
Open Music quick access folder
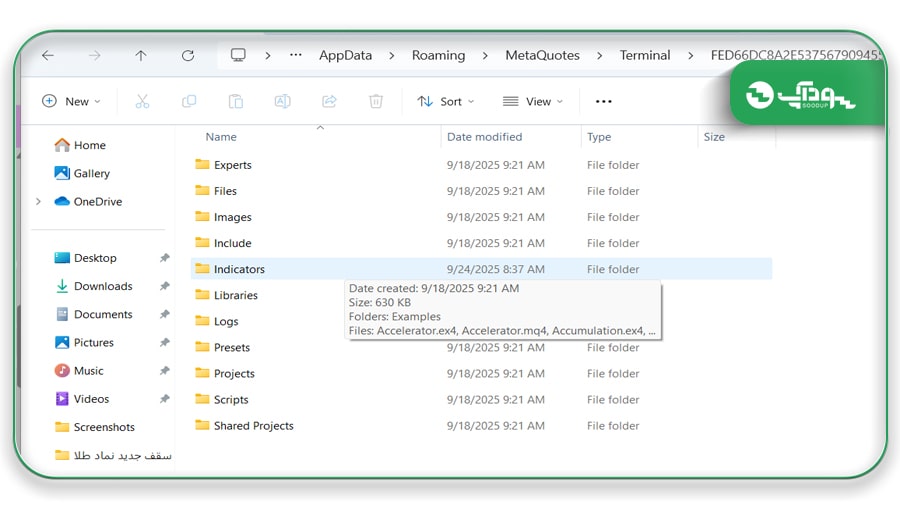(79, 371)
